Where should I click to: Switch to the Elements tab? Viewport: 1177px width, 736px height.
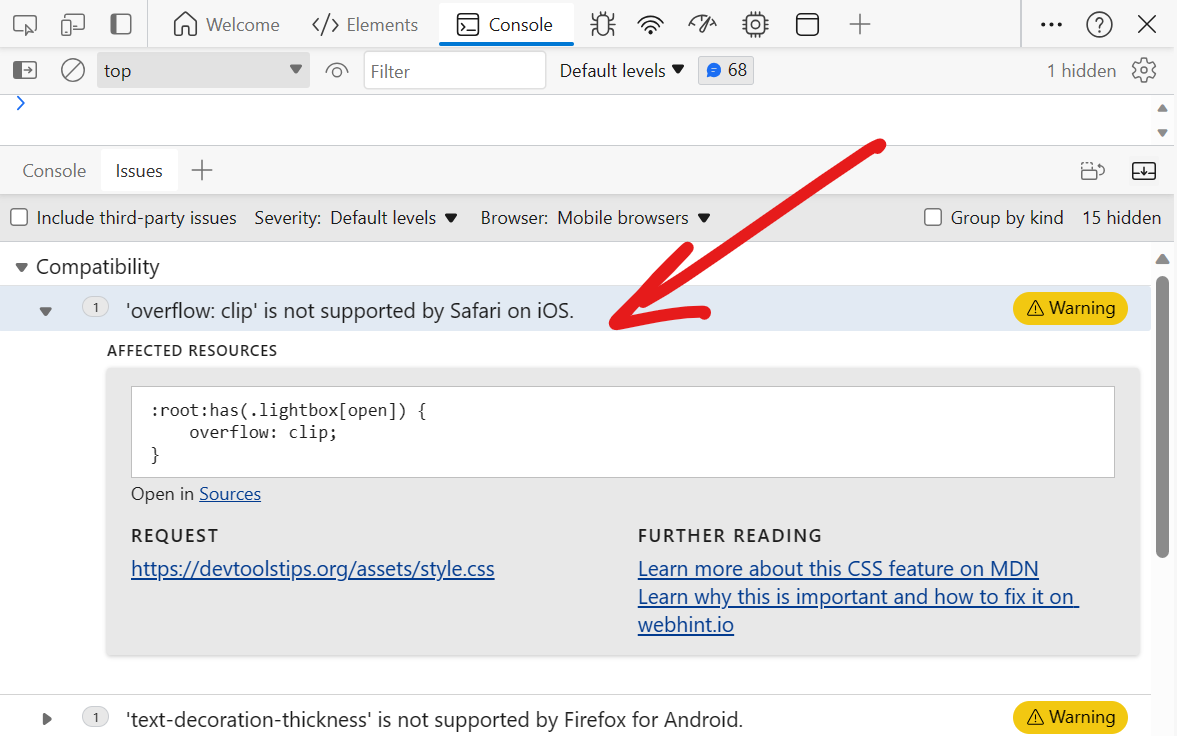tap(365, 24)
